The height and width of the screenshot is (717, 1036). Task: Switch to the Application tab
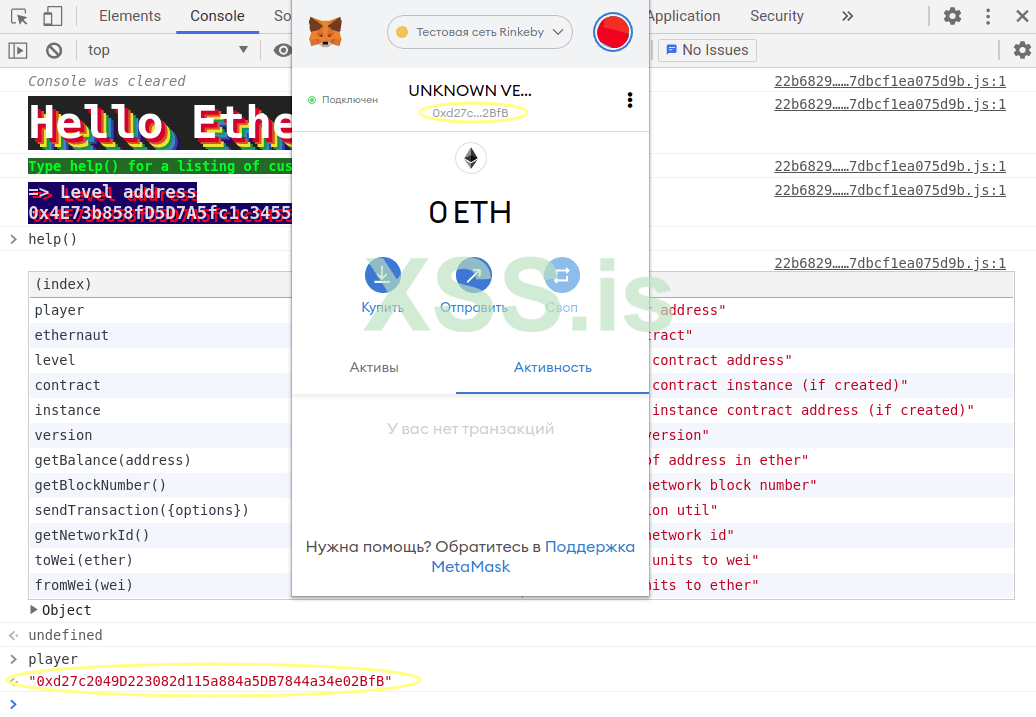tap(684, 16)
